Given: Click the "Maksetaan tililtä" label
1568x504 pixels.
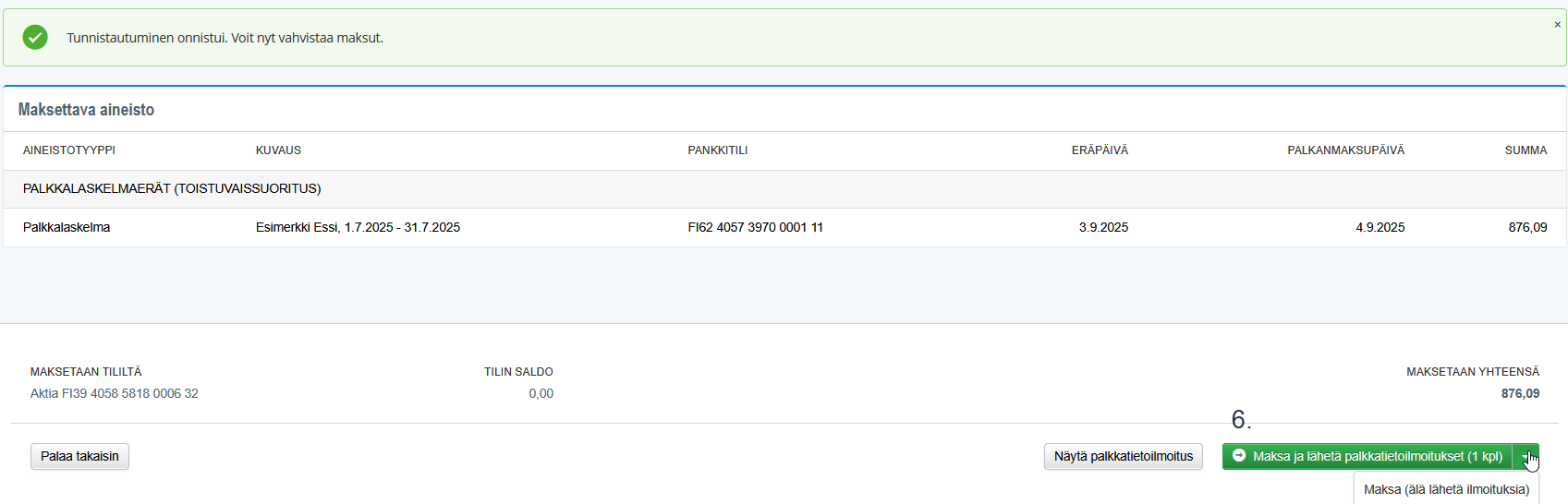Looking at the screenshot, I should (86, 372).
